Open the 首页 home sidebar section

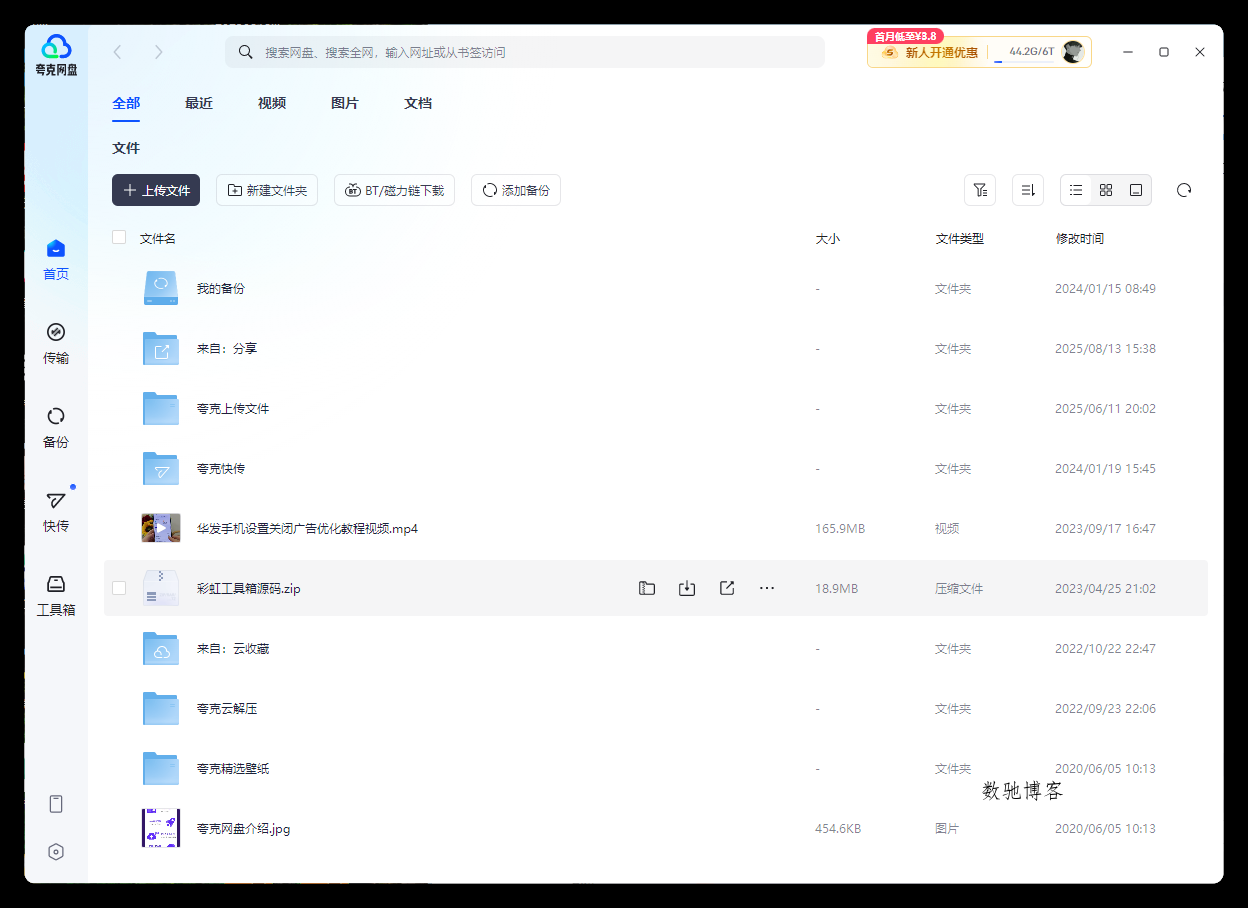(x=56, y=260)
